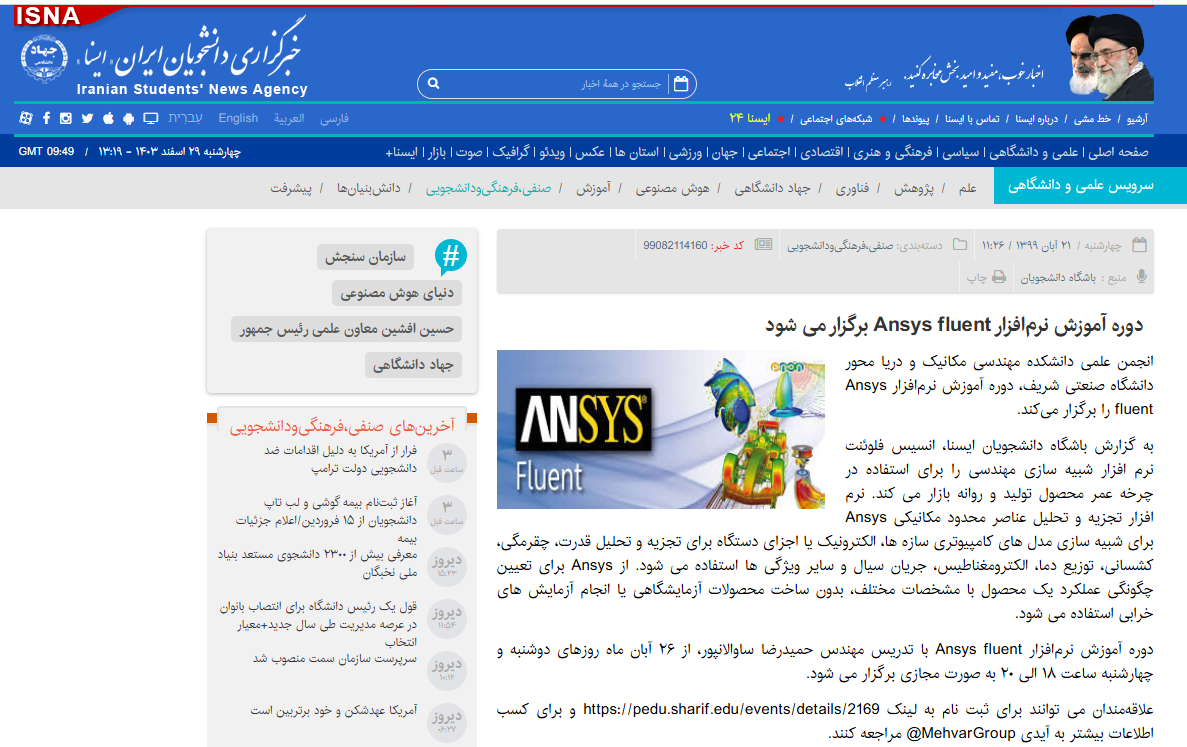Open ویدئو (video) menu item
The width and height of the screenshot is (1187, 747).
click(x=551, y=152)
